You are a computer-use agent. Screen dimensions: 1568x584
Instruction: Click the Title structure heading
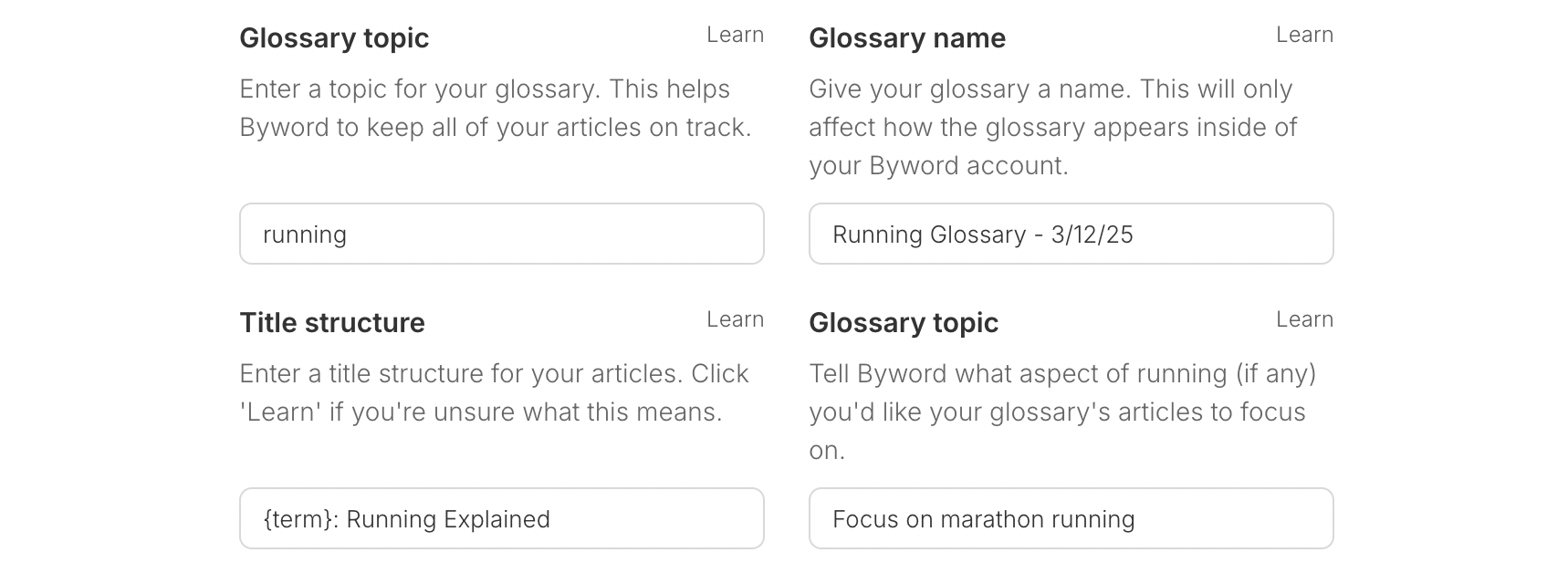point(332,323)
